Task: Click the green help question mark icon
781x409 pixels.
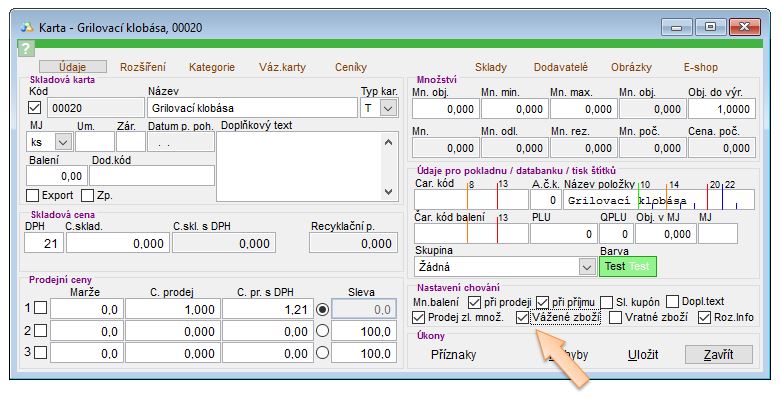Action: click(25, 48)
